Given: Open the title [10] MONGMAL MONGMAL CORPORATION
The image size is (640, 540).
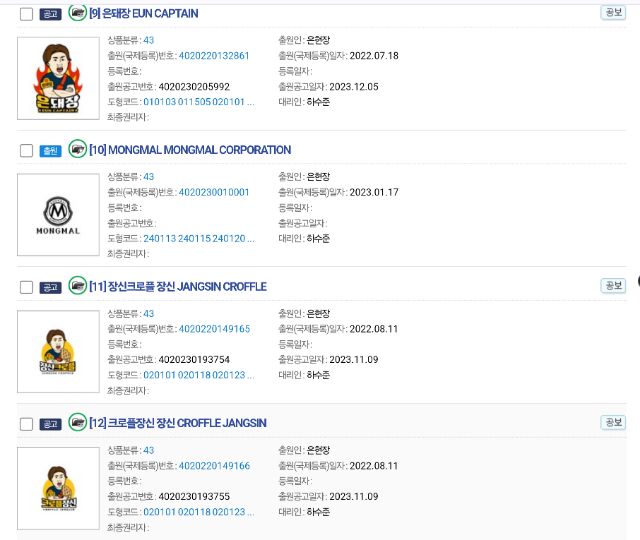Looking at the screenshot, I should tap(190, 150).
